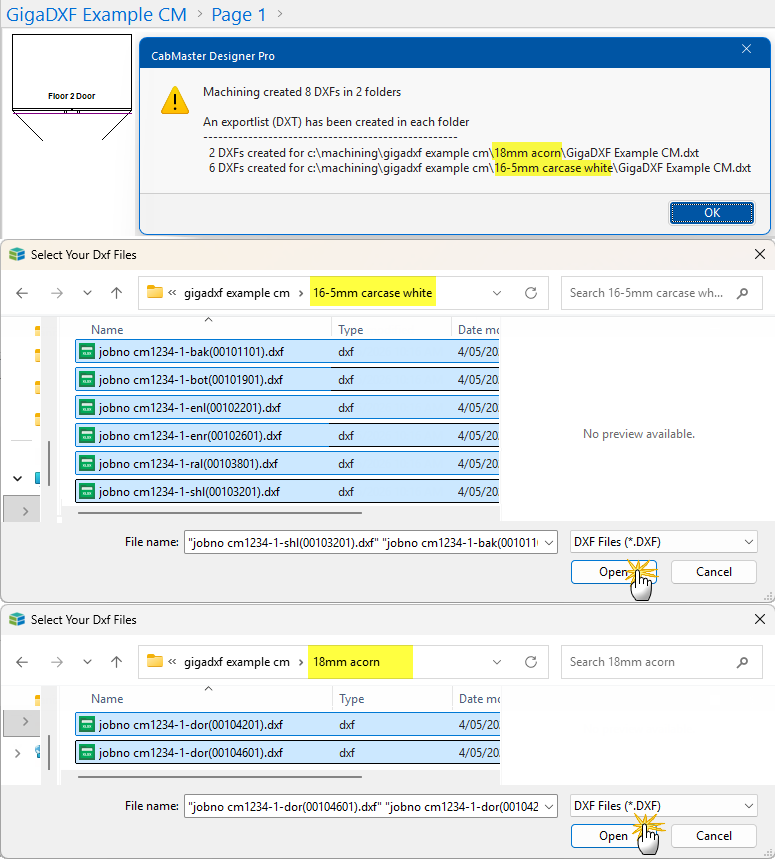Image resolution: width=775 pixels, height=859 pixels.
Task: Go forward in the 18mm acorn dialog
Action: click(56, 662)
